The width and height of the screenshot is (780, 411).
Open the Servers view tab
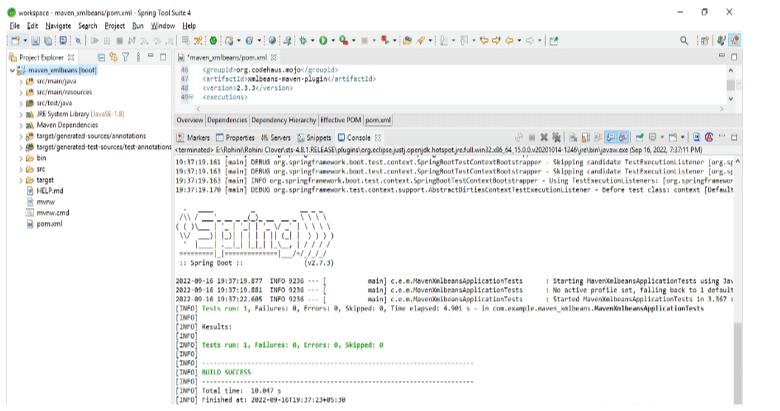point(276,138)
